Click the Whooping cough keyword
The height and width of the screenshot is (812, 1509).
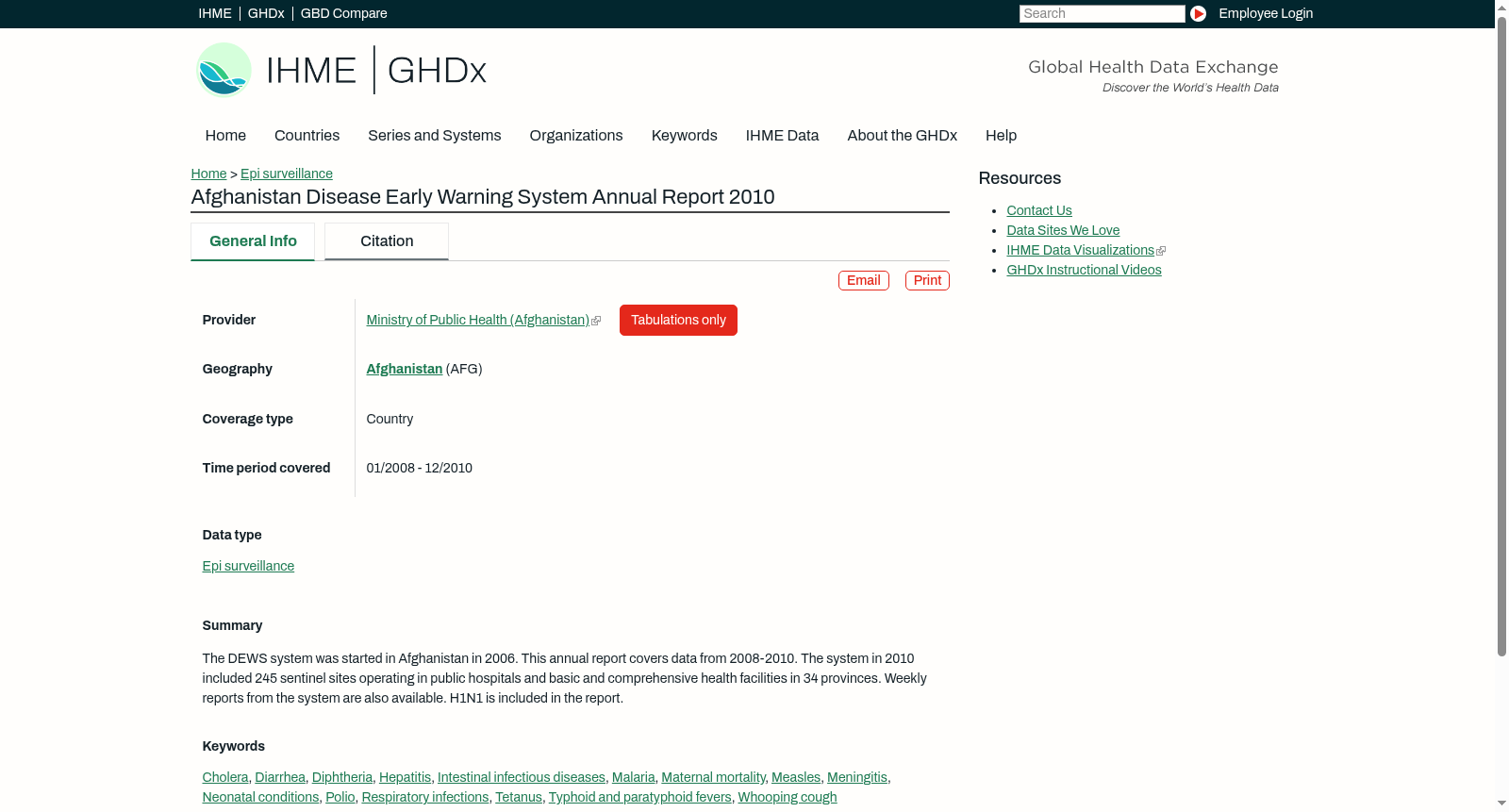[788, 797]
